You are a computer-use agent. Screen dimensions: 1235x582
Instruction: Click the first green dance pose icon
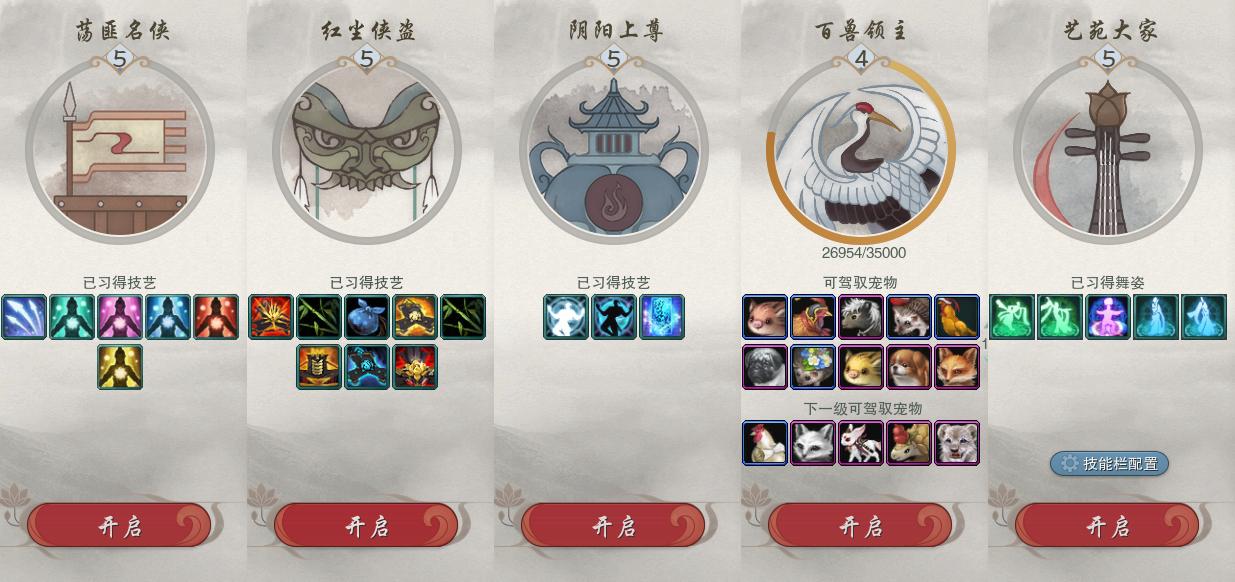point(1012,317)
